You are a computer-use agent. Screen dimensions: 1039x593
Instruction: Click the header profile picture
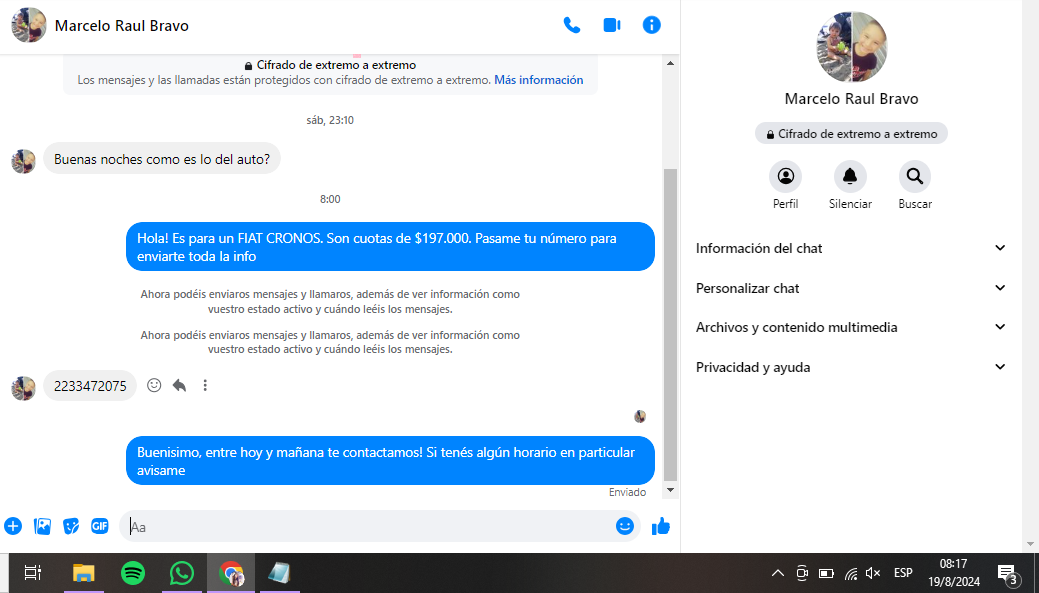[28, 25]
